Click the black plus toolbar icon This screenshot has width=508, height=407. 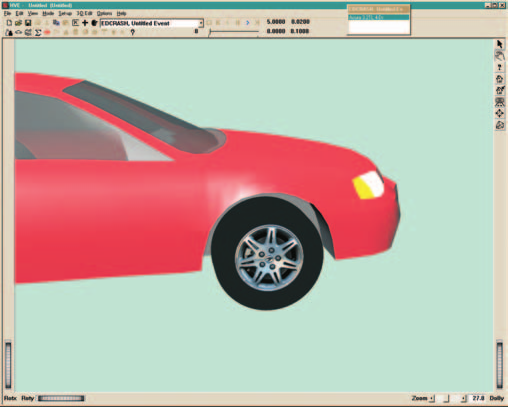point(85,23)
